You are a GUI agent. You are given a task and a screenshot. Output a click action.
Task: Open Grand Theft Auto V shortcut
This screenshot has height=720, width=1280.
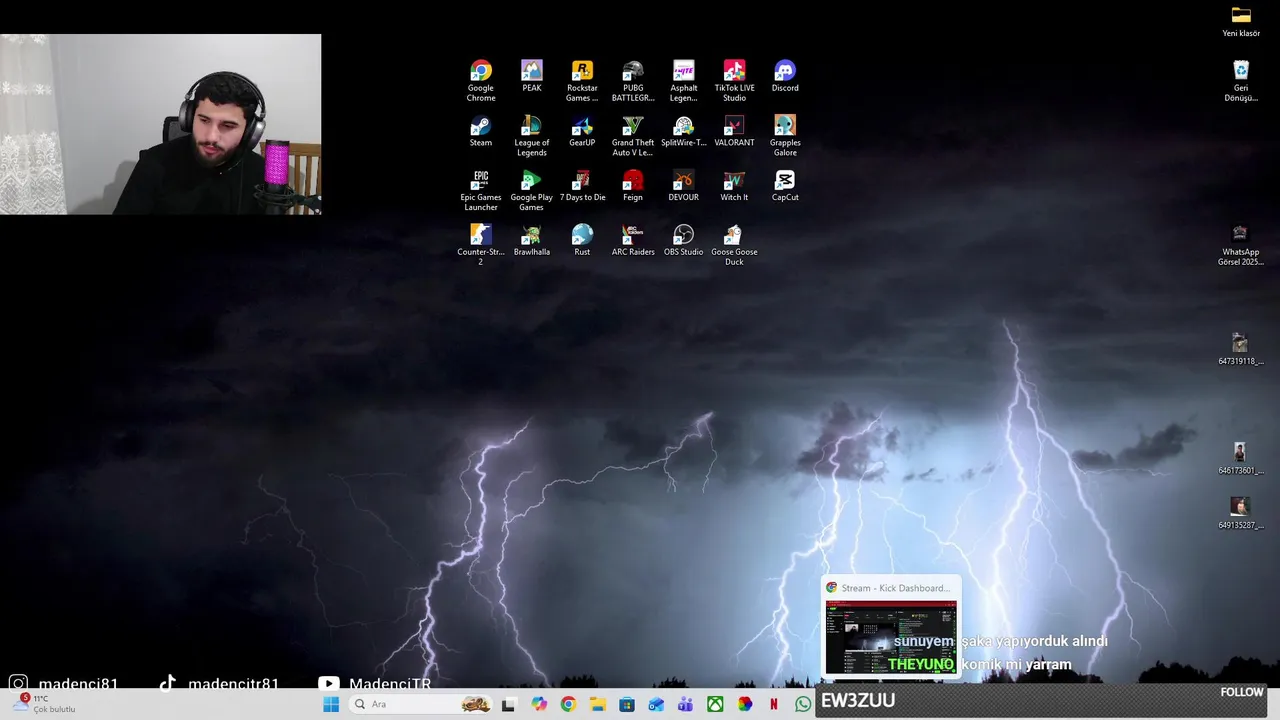633,136
